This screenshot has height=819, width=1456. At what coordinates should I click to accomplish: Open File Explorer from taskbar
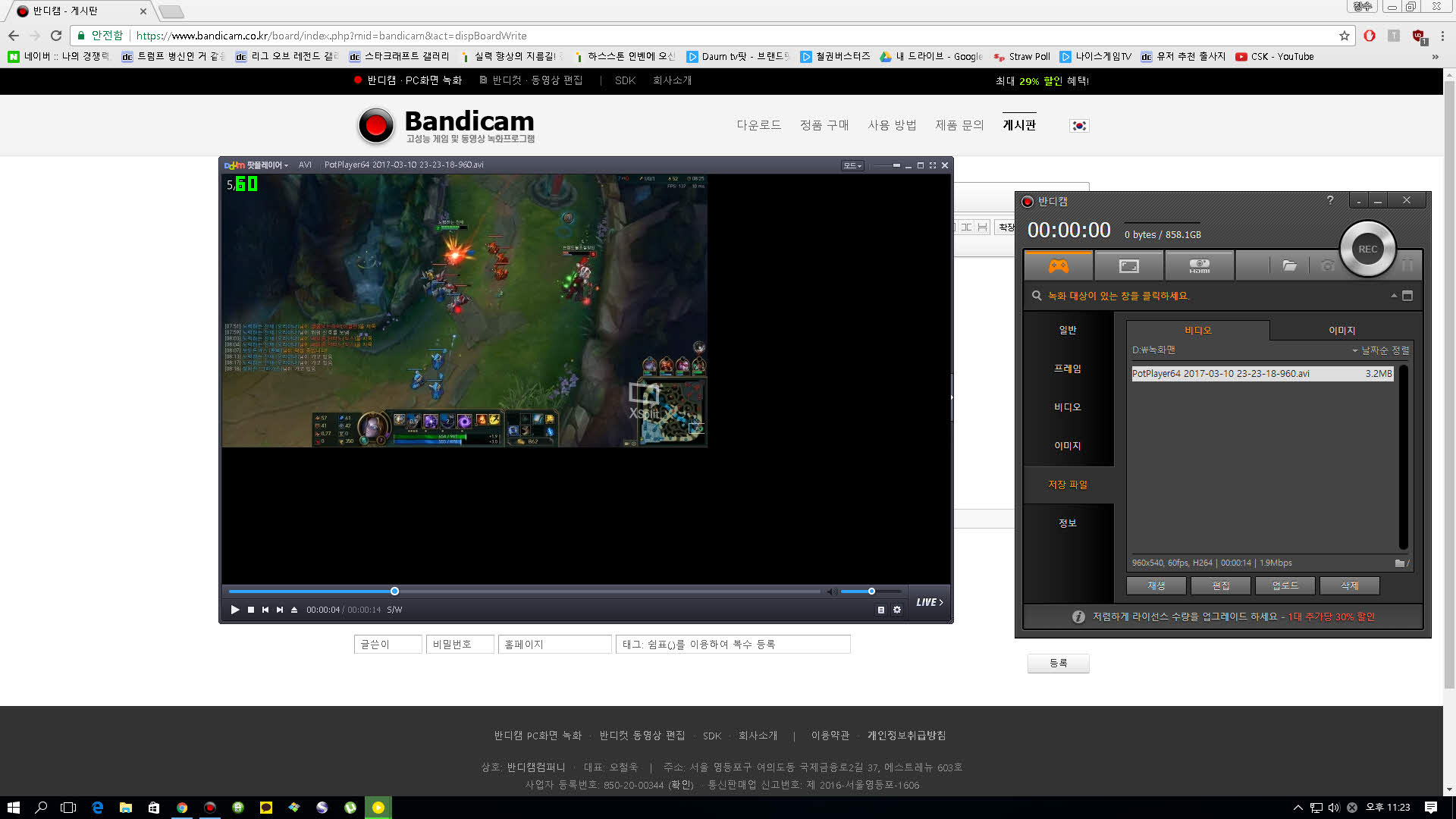(126, 808)
